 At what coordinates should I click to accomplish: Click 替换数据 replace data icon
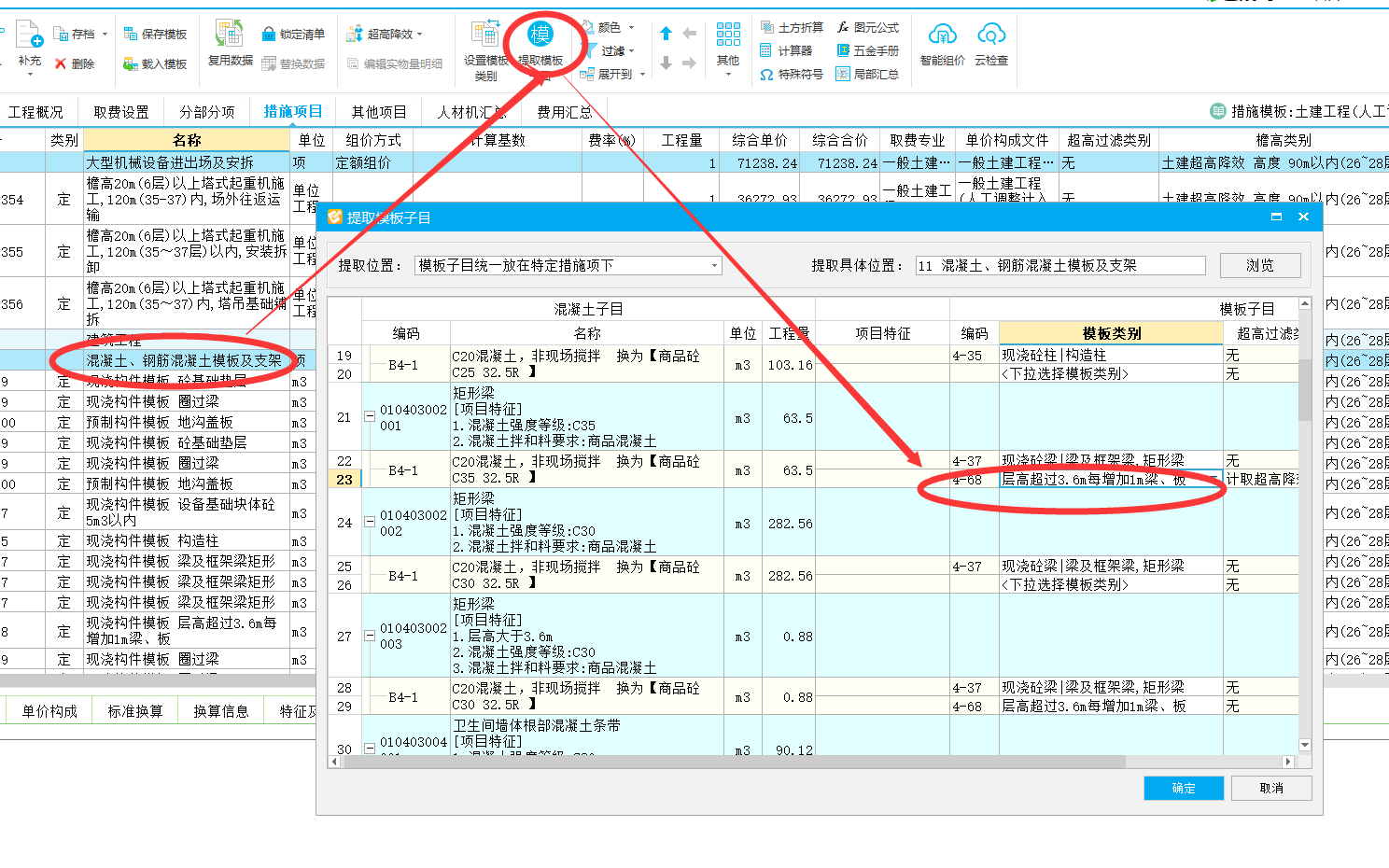click(x=269, y=64)
